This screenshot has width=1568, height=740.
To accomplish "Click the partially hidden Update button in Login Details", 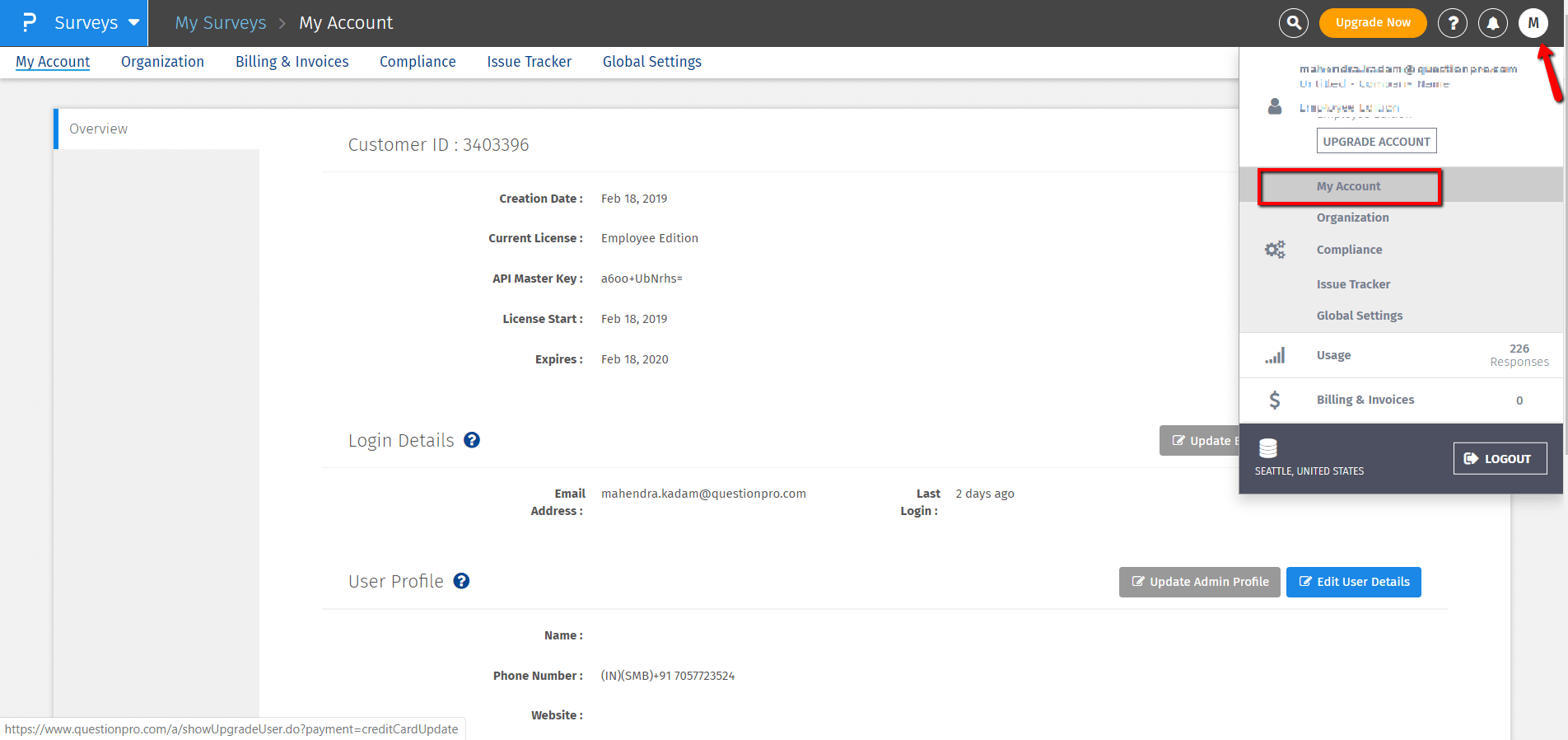I will click(1200, 441).
